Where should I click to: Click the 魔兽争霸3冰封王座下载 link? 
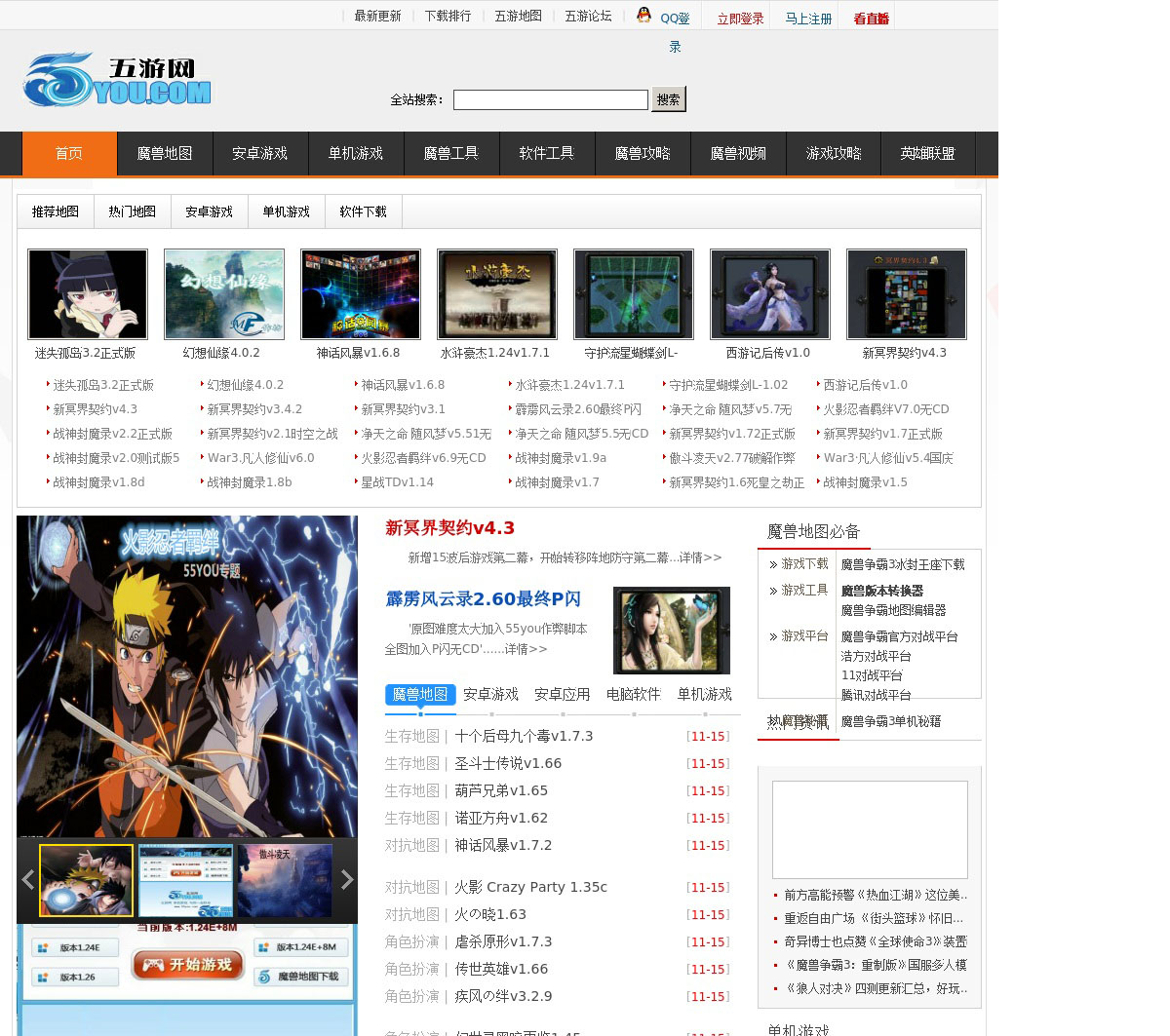(903, 565)
